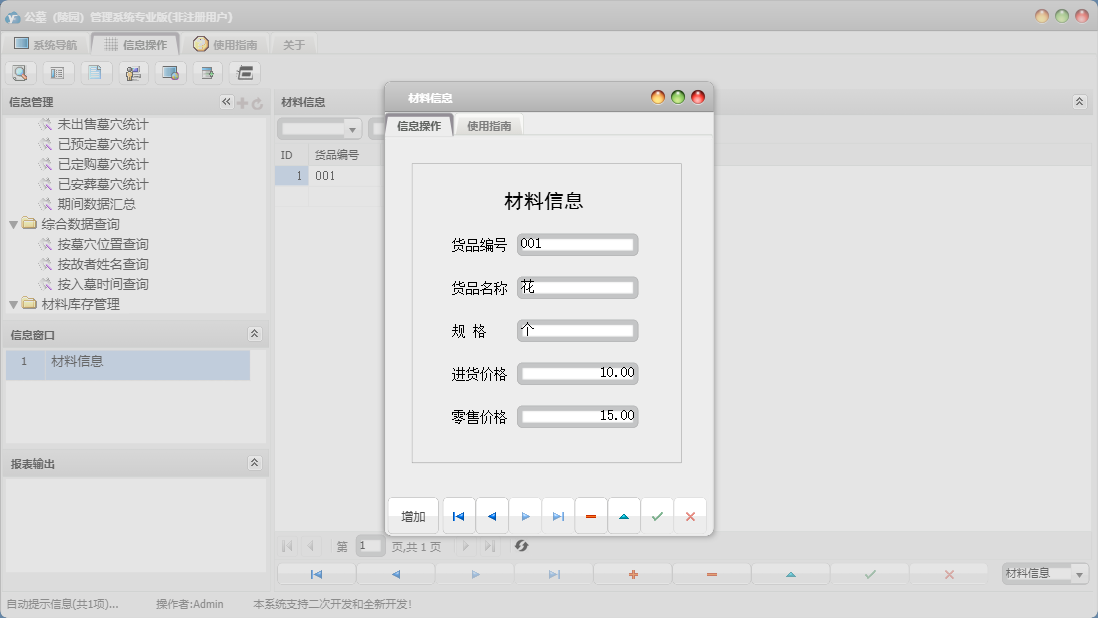
Task: Open the 材料信息 dropdown at bottom right
Action: pyautogui.click(x=1079, y=574)
